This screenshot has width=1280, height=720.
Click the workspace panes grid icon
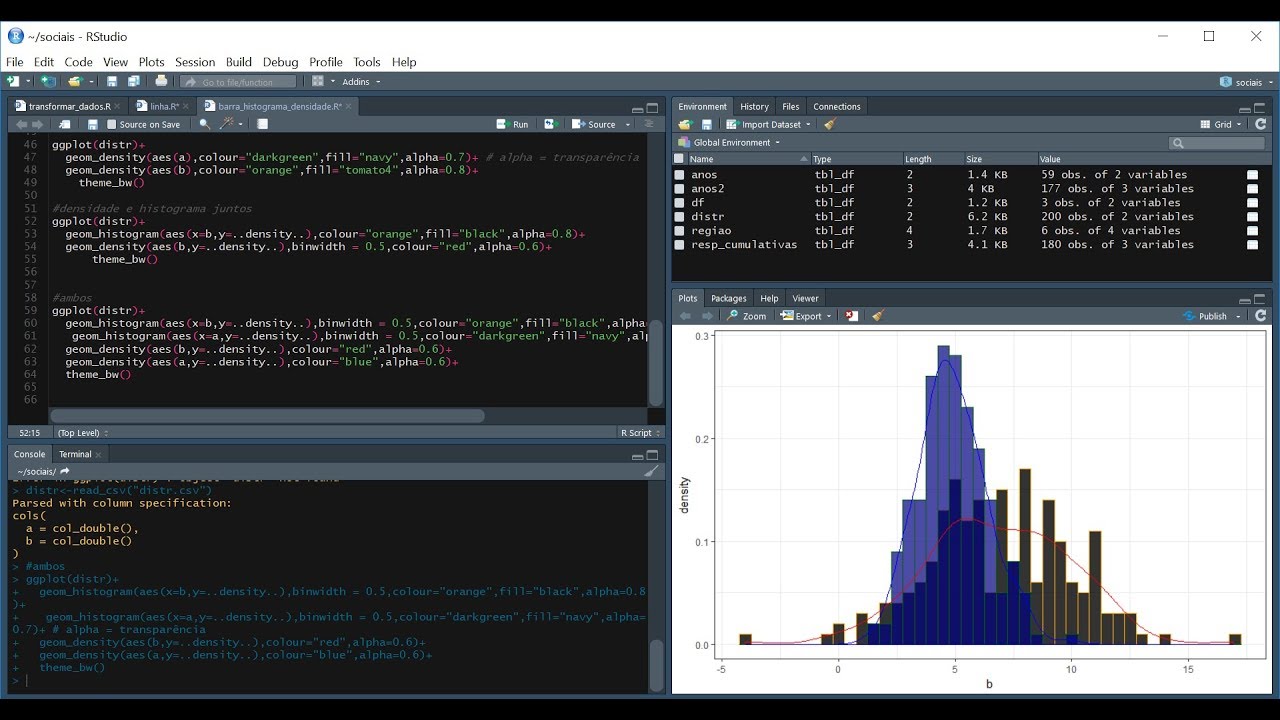click(318, 82)
